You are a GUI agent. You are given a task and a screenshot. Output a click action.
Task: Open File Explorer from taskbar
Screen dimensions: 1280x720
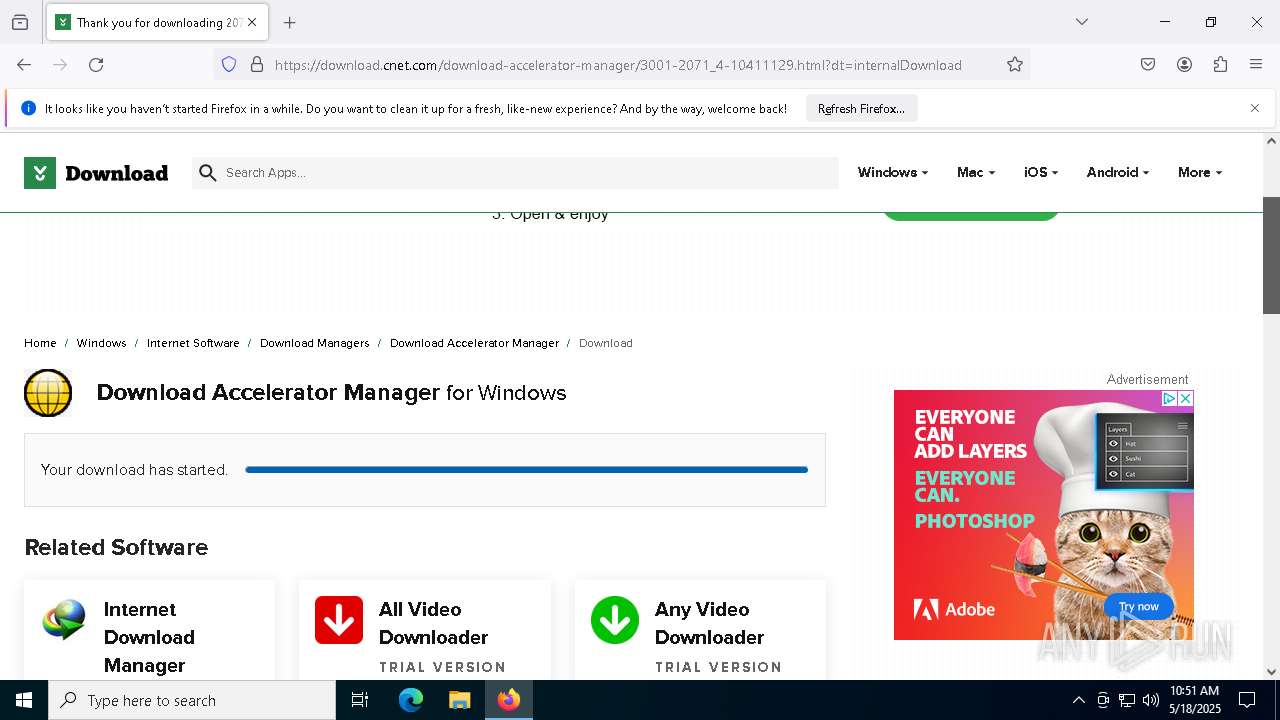coord(460,700)
